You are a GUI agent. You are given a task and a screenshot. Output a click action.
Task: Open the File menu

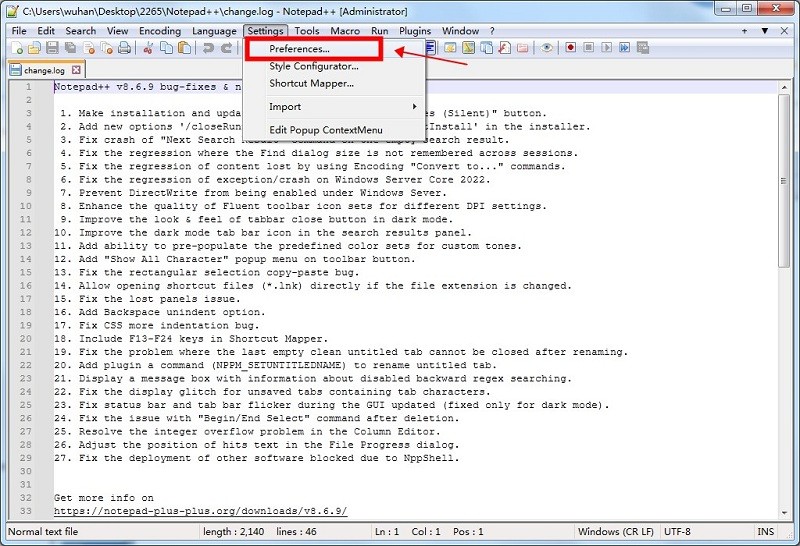point(19,31)
